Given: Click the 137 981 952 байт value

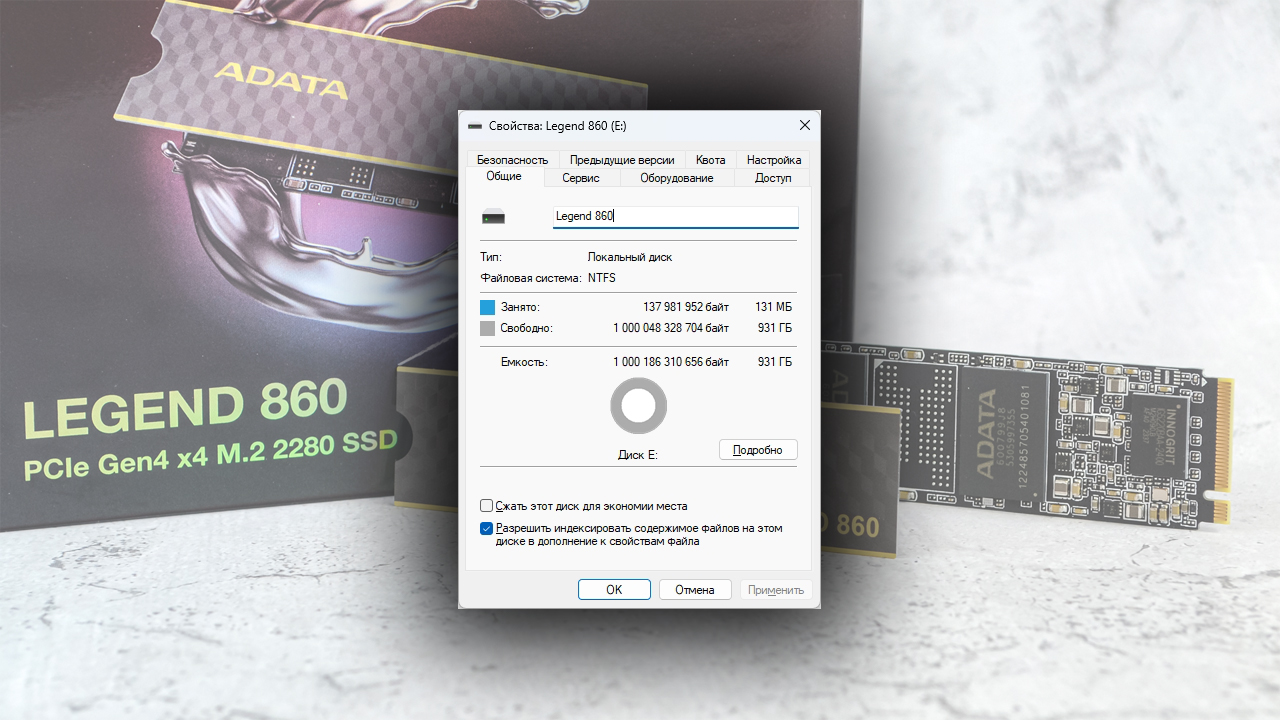Looking at the screenshot, I should [x=686, y=307].
